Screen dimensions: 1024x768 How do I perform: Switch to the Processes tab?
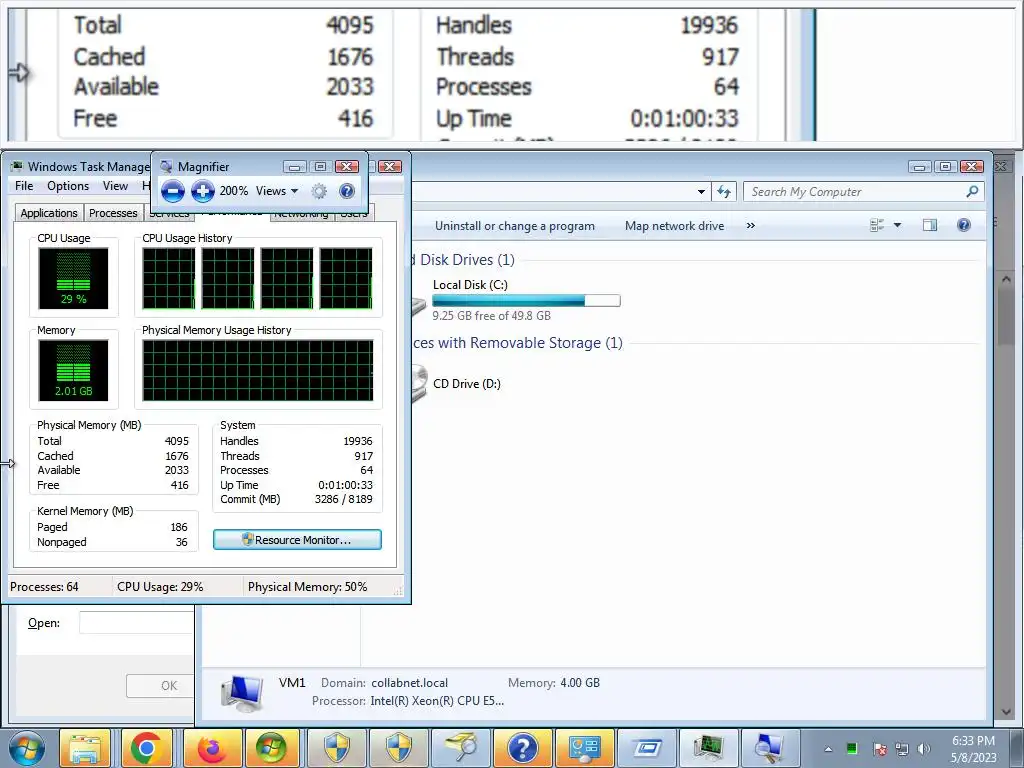coord(113,213)
